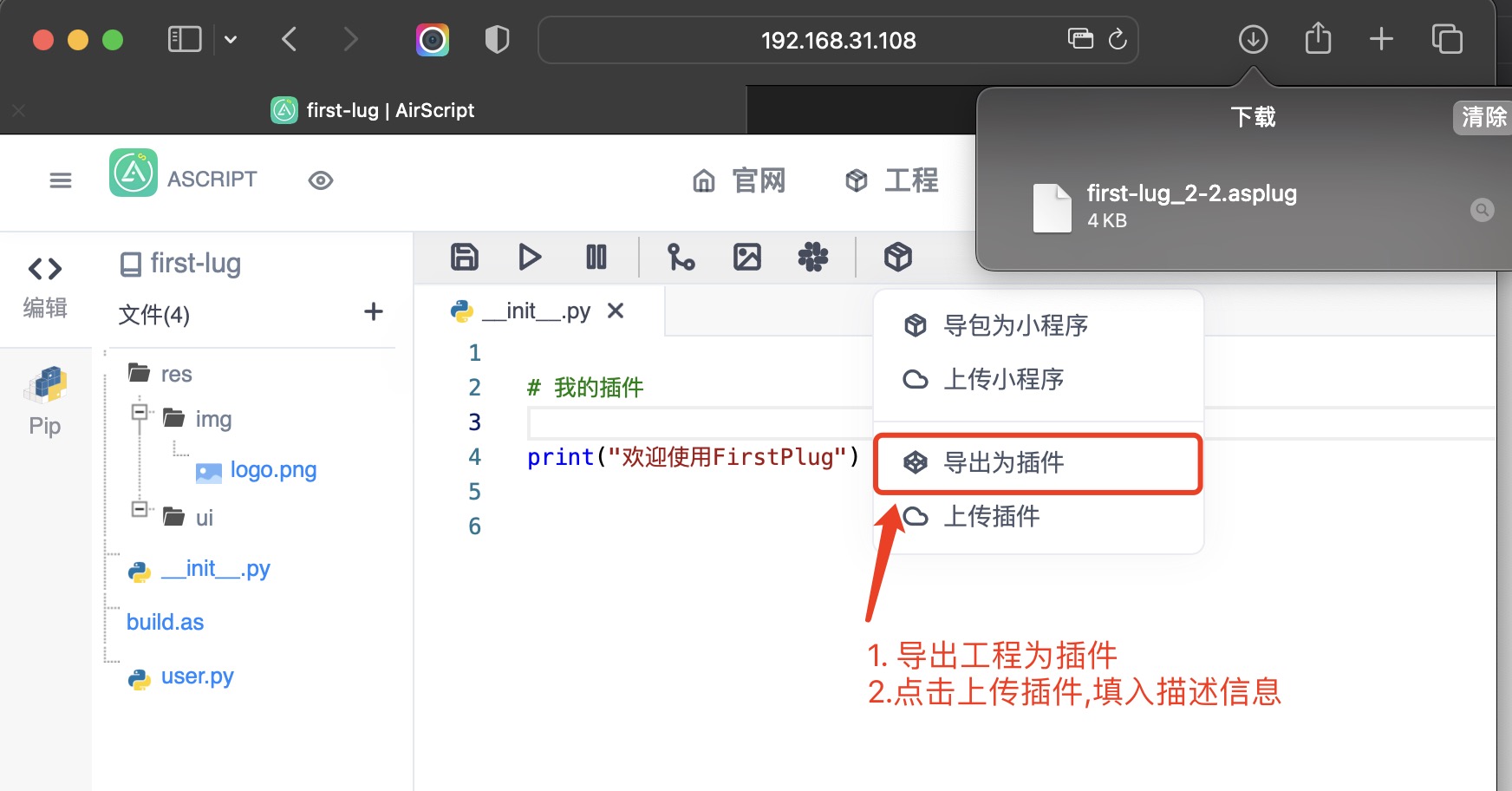Click the 清除 button in downloads popover

click(1483, 117)
